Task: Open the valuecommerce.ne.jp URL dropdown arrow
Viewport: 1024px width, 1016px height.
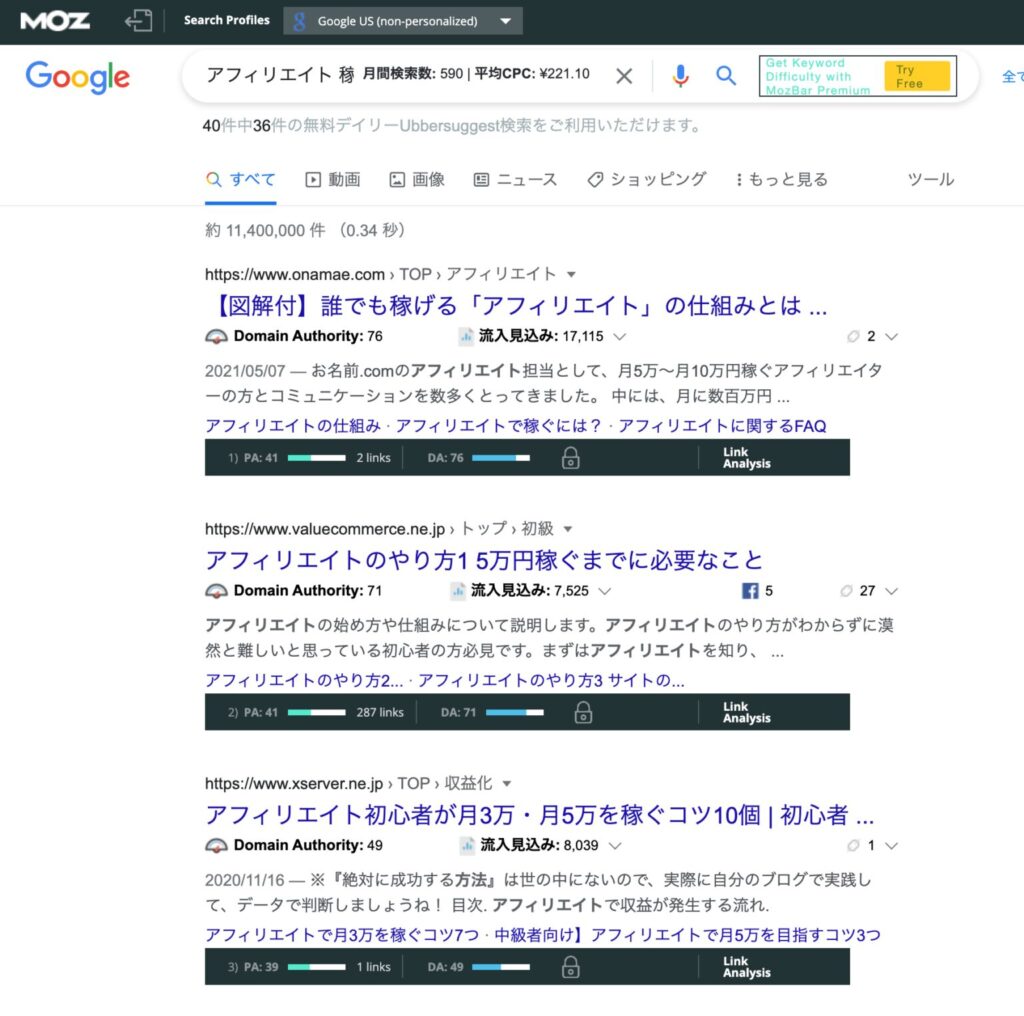Action: [x=568, y=530]
